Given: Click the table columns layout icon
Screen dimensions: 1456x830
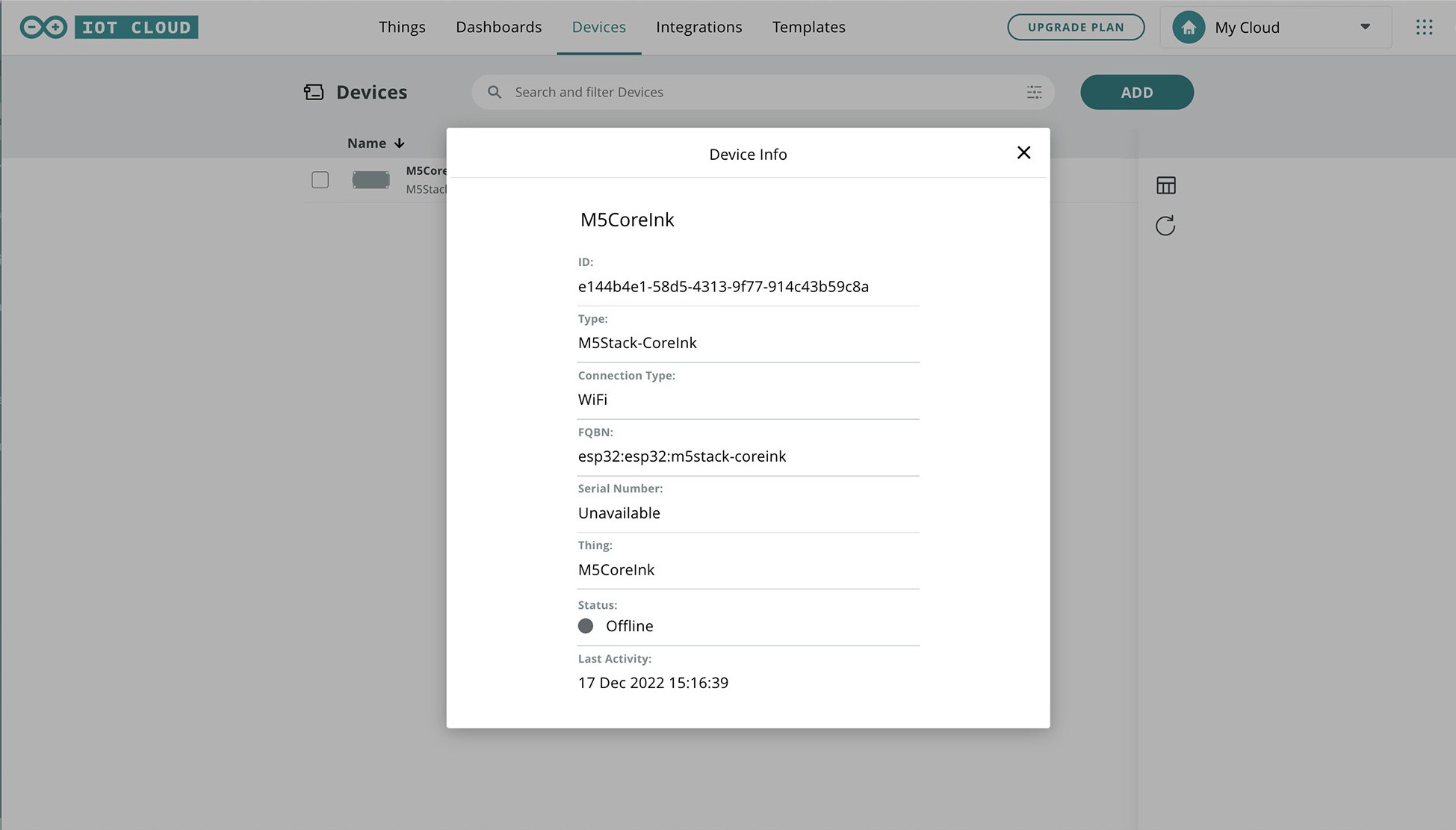Looking at the screenshot, I should pyautogui.click(x=1165, y=185).
